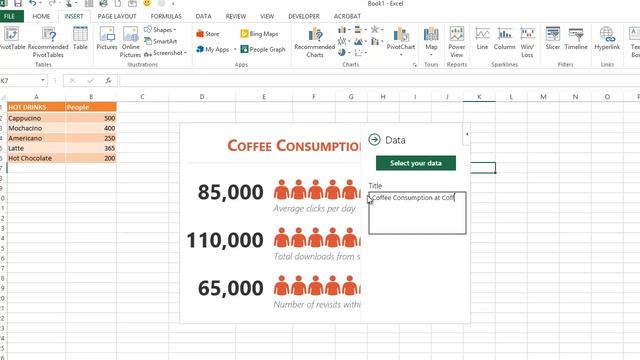
Task: Open bar chart type dropdown
Action: tap(360, 30)
